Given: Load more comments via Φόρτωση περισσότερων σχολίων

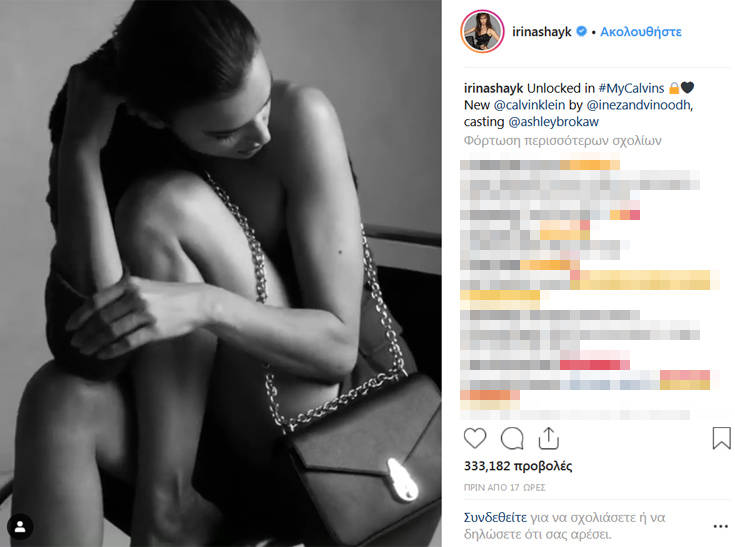Looking at the screenshot, I should (562, 141).
